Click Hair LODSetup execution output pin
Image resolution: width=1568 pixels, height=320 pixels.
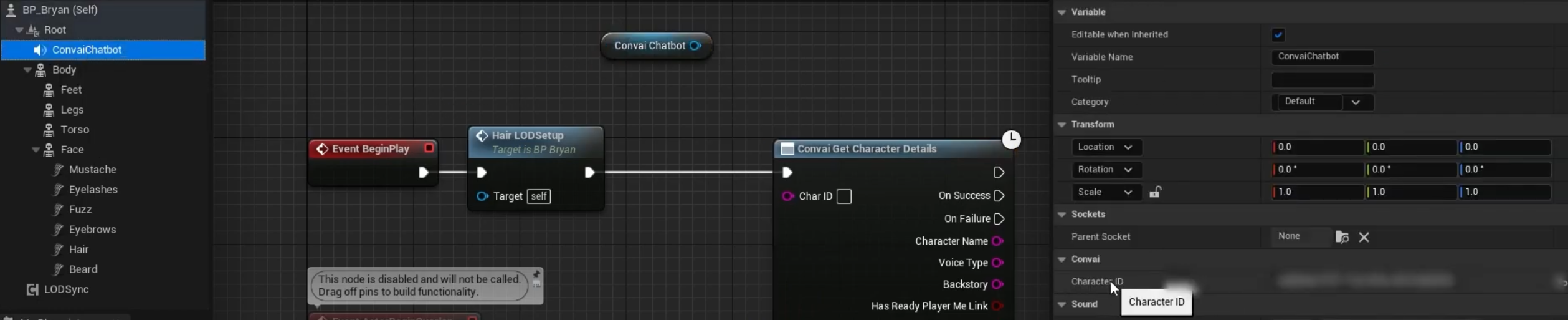coord(589,173)
